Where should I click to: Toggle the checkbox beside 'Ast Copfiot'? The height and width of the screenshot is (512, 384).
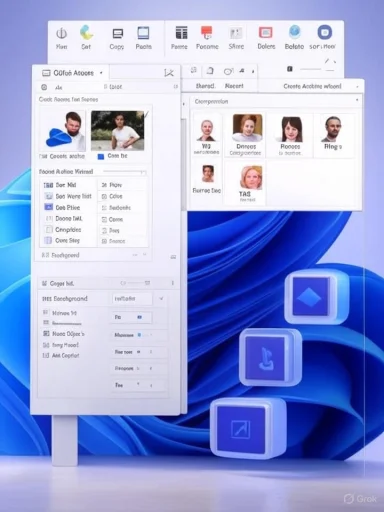point(46,356)
